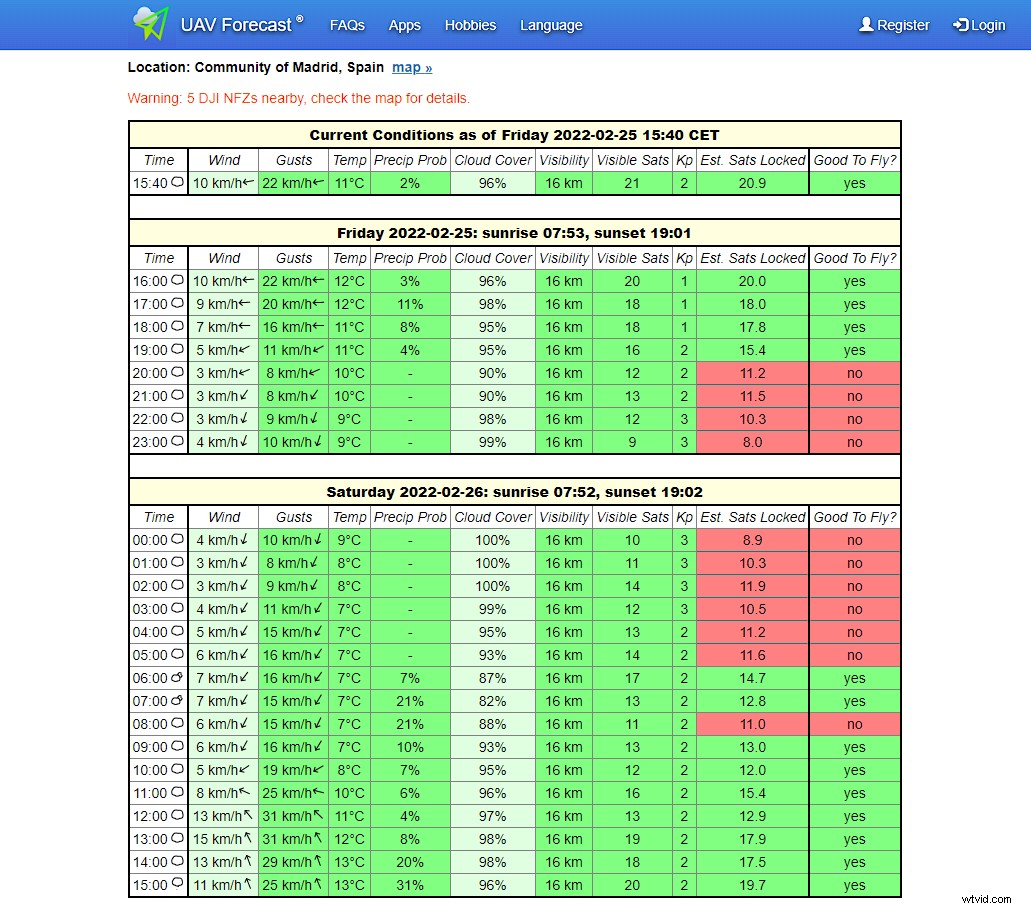1031x909 pixels.
Task: Click the cloud icon beside Friday 23:00
Action: click(178, 442)
